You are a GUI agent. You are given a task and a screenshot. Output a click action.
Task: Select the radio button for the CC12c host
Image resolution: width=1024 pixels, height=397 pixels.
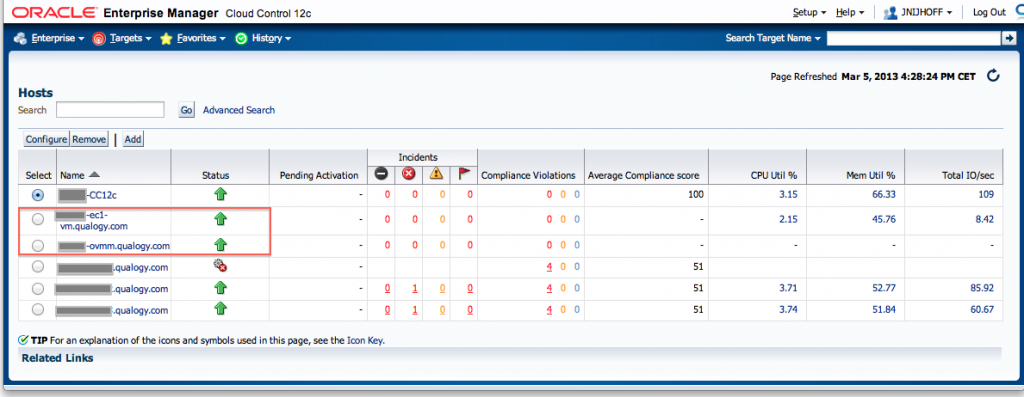pyautogui.click(x=38, y=195)
